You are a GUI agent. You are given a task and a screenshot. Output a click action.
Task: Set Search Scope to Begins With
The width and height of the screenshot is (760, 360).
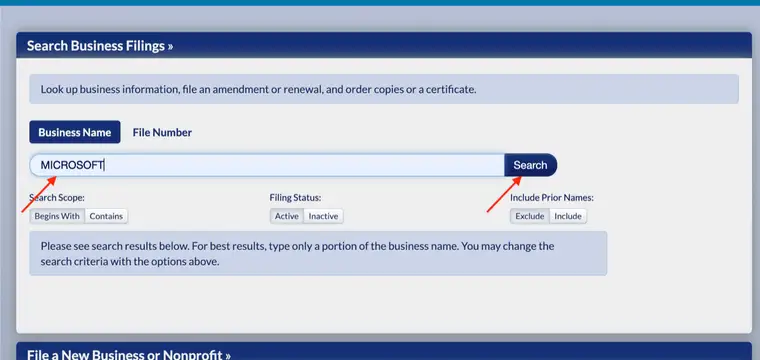57,216
